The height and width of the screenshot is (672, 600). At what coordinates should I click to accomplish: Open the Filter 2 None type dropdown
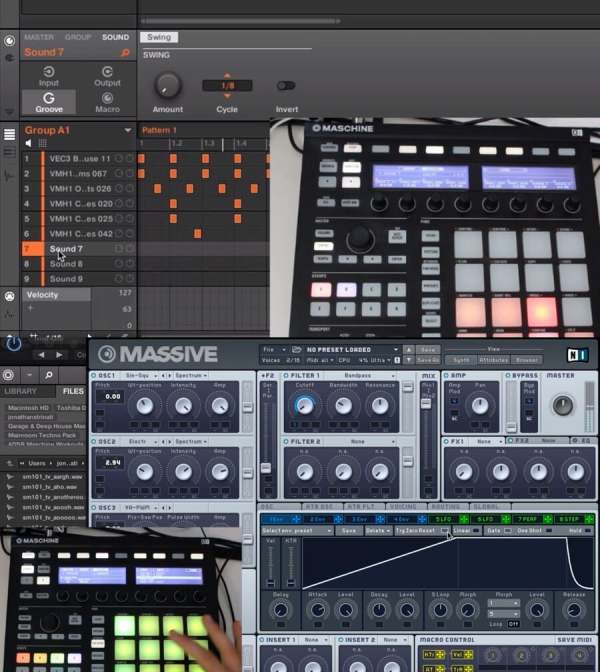click(x=361, y=442)
